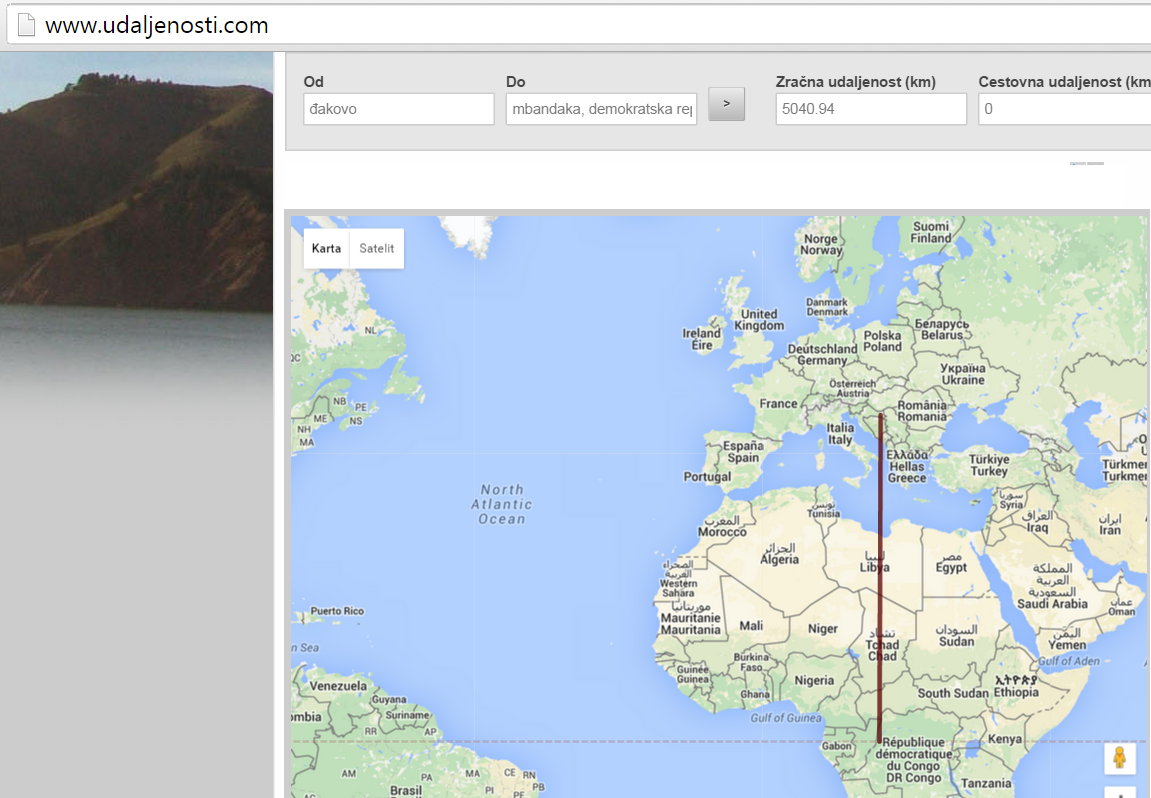Select Zračna udaljenost value field
This screenshot has width=1151, height=798.
pyautogui.click(x=871, y=109)
